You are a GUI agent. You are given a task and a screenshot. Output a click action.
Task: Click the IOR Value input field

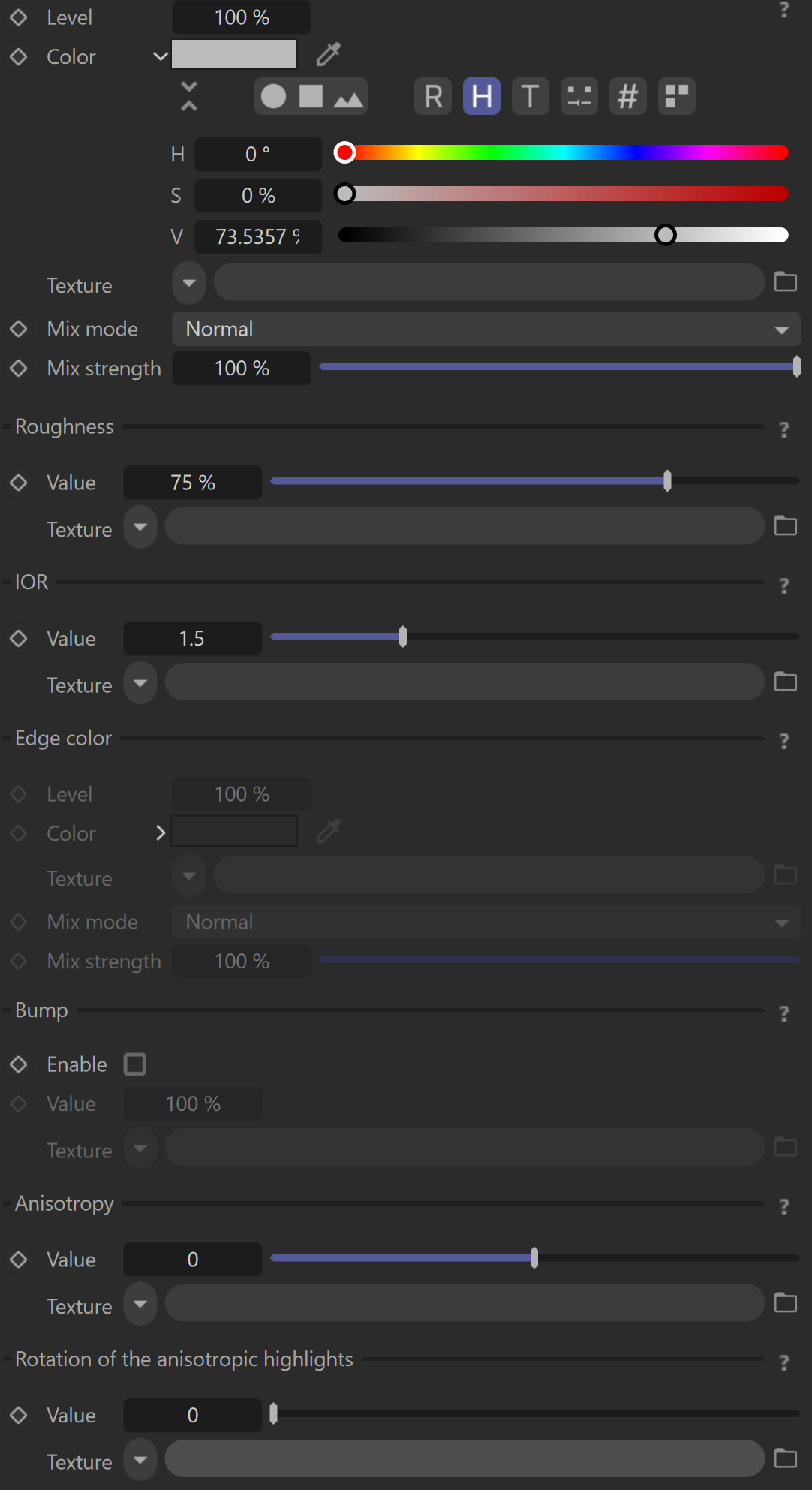[x=192, y=639]
